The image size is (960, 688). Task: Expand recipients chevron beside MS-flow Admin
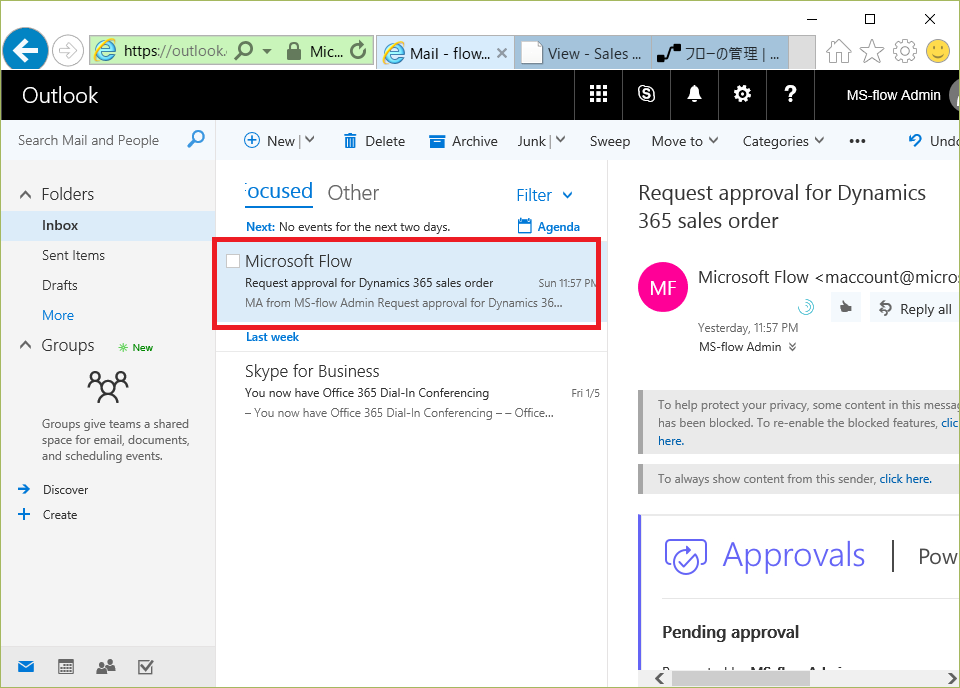[792, 346]
